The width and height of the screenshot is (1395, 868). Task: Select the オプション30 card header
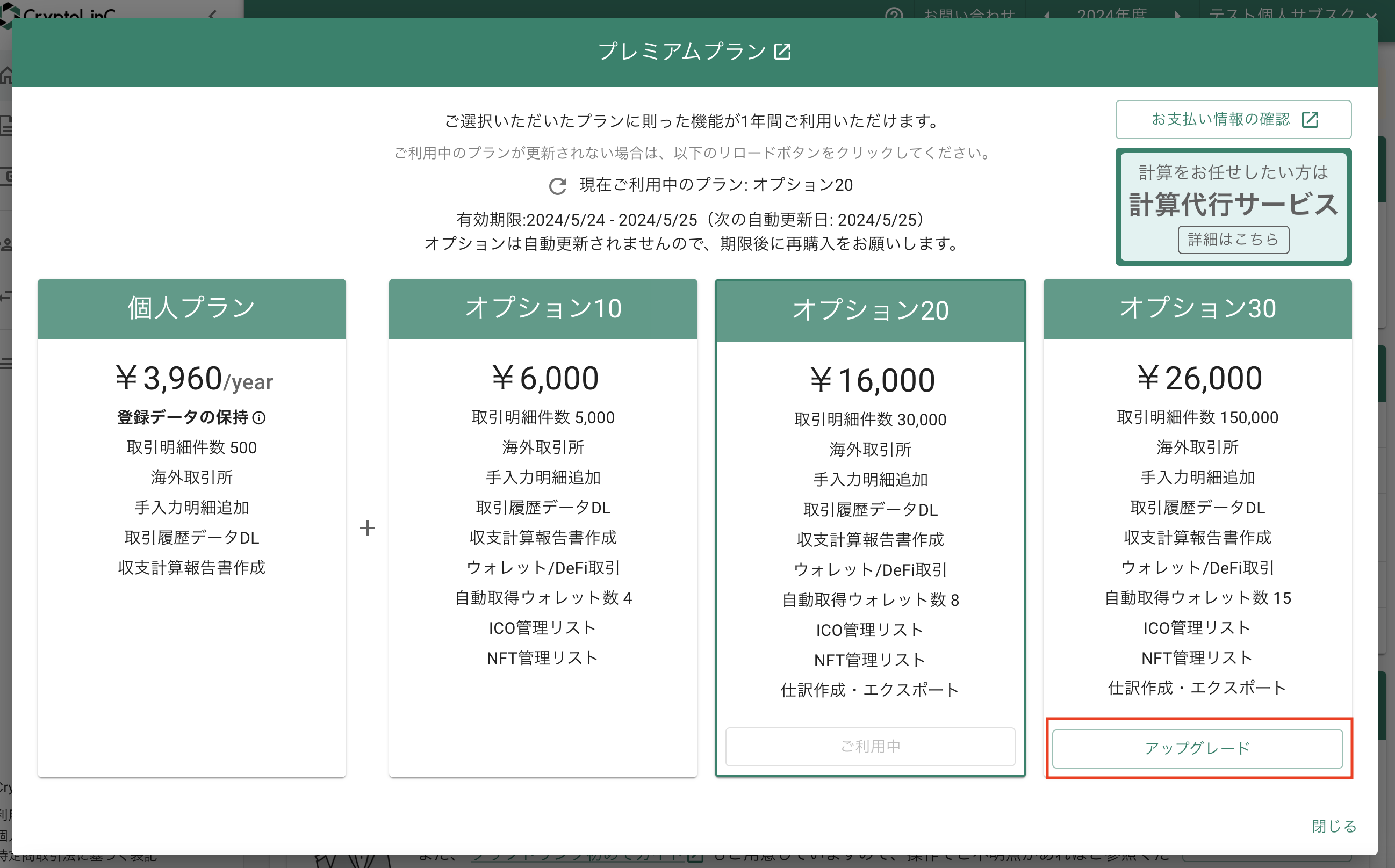click(x=1197, y=309)
